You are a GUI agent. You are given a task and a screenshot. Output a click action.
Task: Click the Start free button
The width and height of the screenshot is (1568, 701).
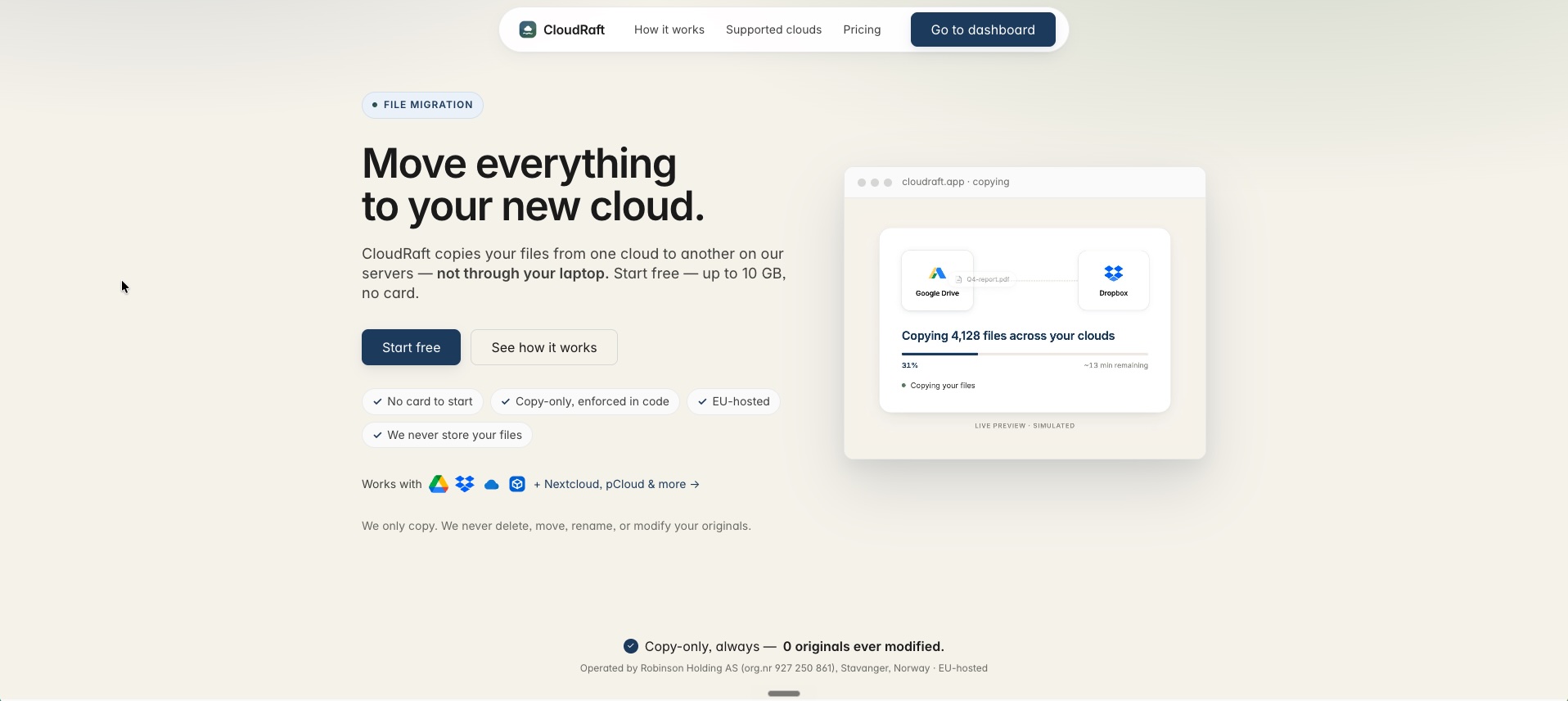411,347
